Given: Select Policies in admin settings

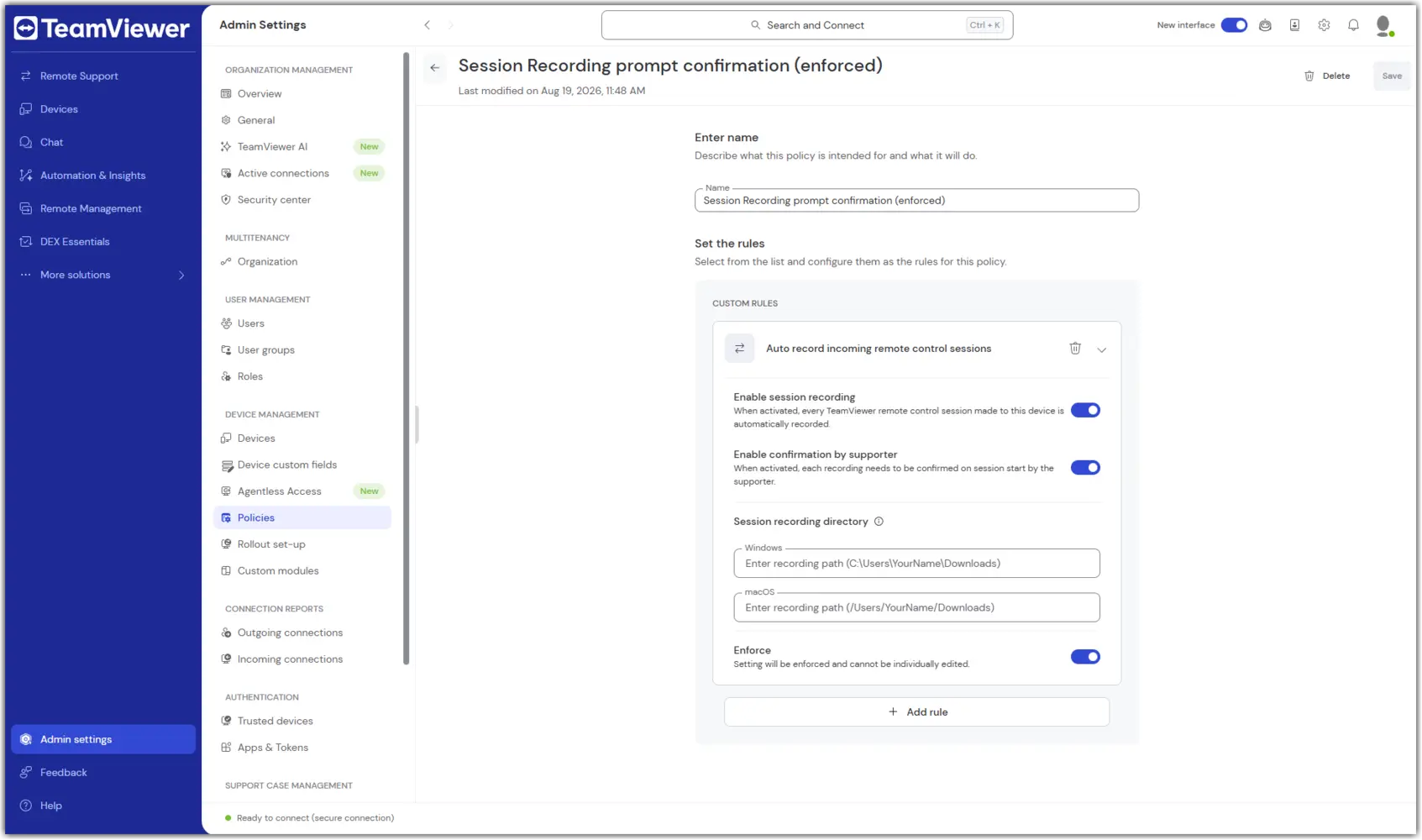Looking at the screenshot, I should point(302,518).
